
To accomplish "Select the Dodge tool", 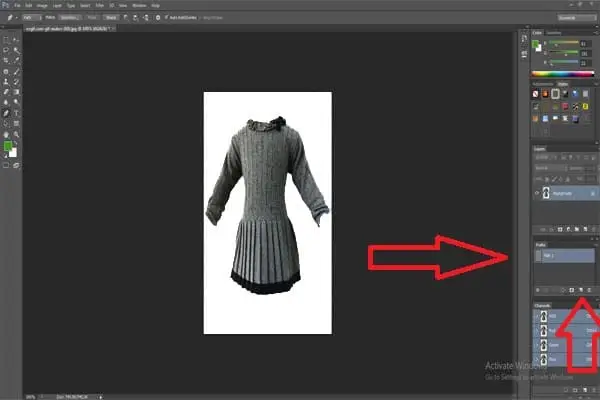I will pos(16,102).
